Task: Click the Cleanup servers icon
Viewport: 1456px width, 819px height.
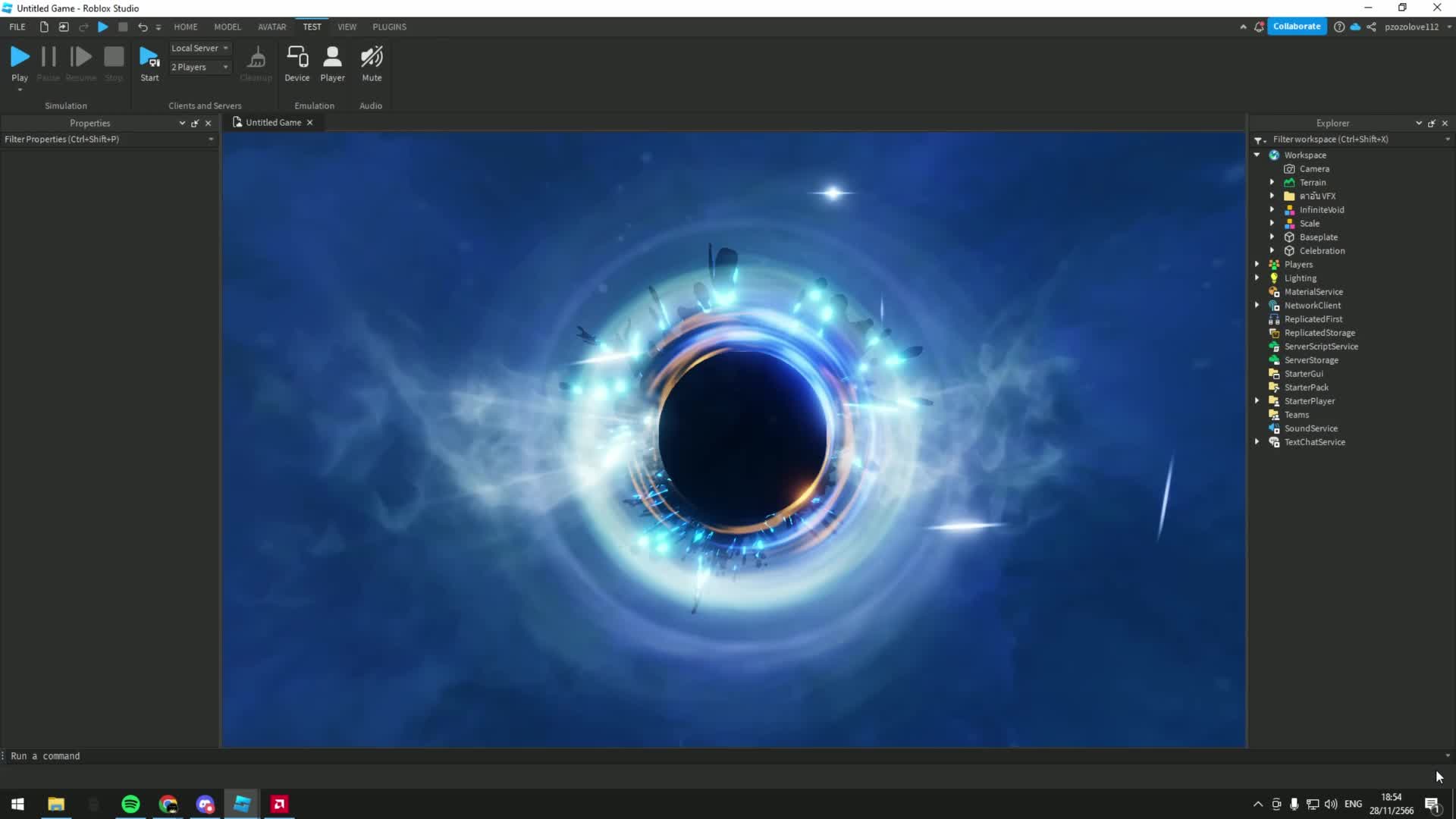Action: [256, 61]
